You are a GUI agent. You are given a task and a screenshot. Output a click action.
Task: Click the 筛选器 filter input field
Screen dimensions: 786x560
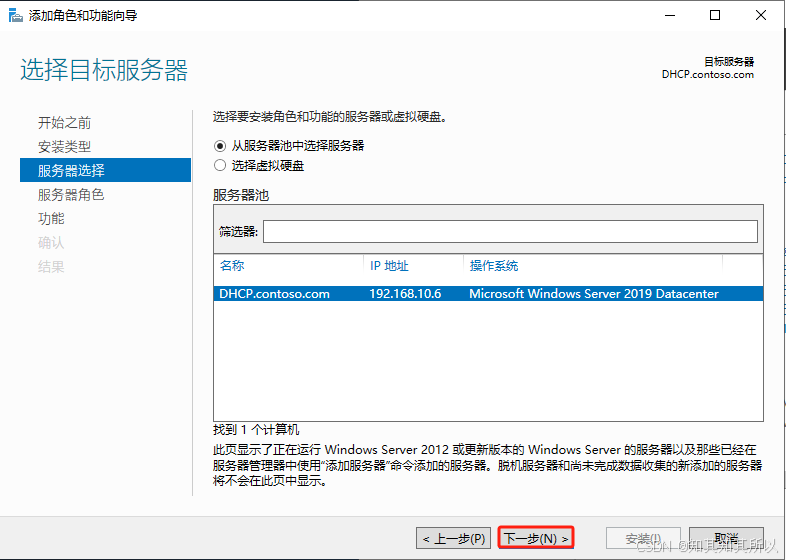click(x=510, y=232)
